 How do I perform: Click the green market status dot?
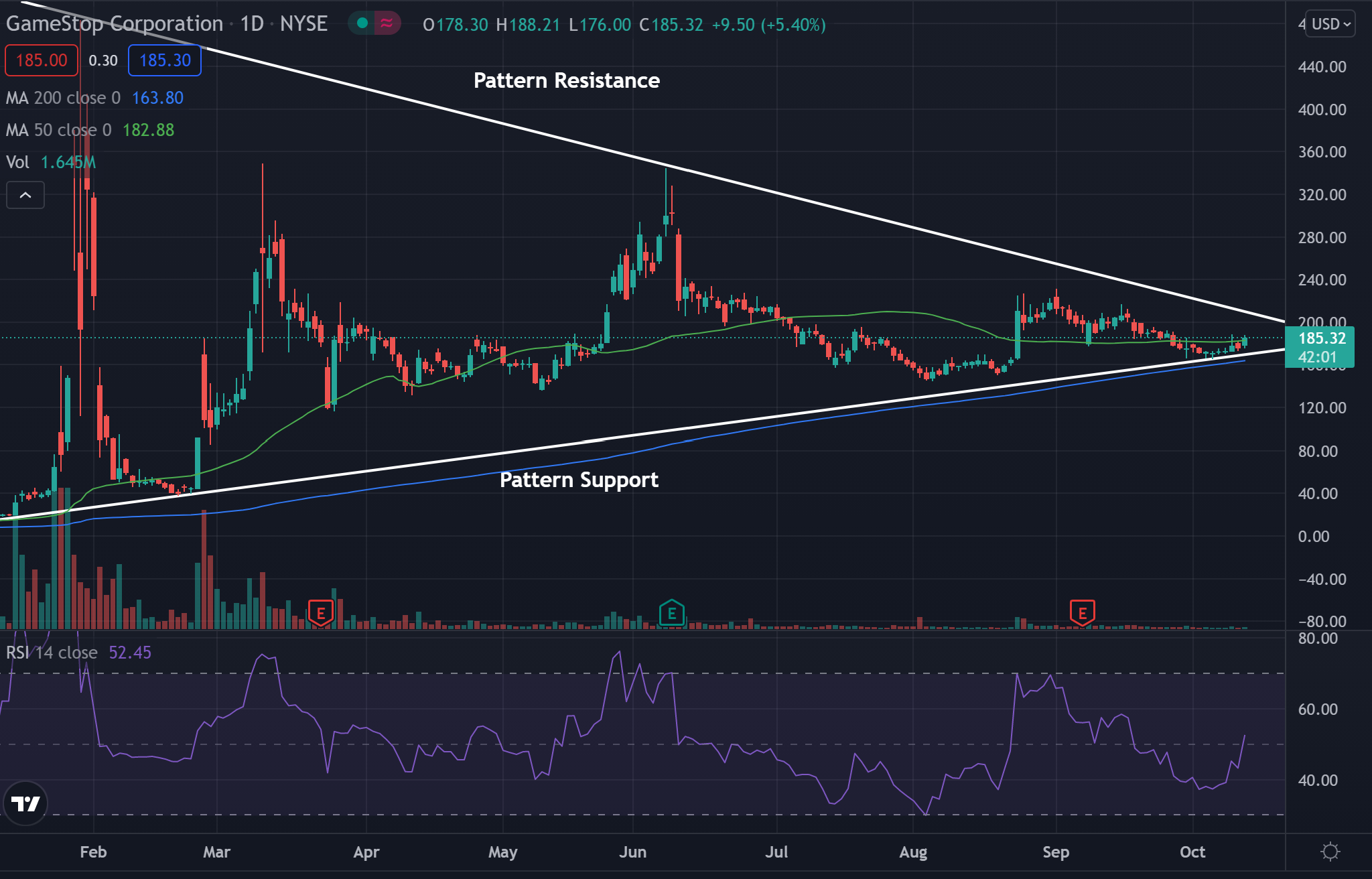(x=362, y=23)
